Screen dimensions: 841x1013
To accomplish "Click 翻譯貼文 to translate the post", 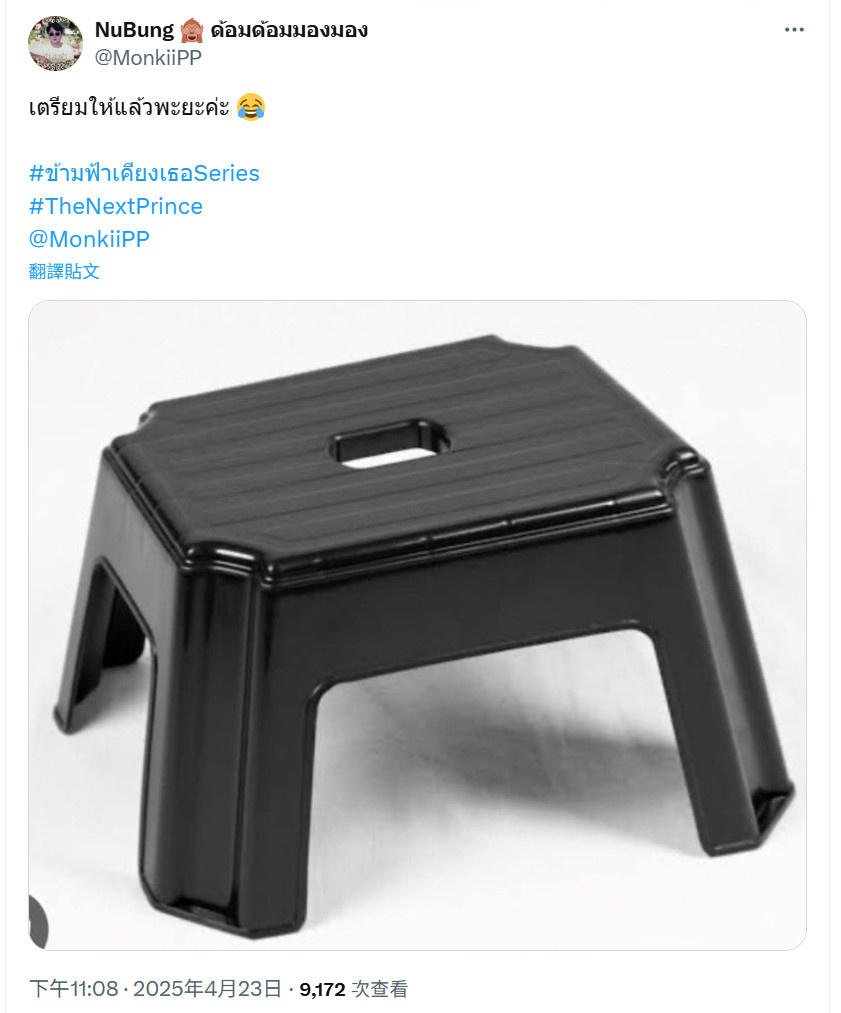I will tap(64, 271).
